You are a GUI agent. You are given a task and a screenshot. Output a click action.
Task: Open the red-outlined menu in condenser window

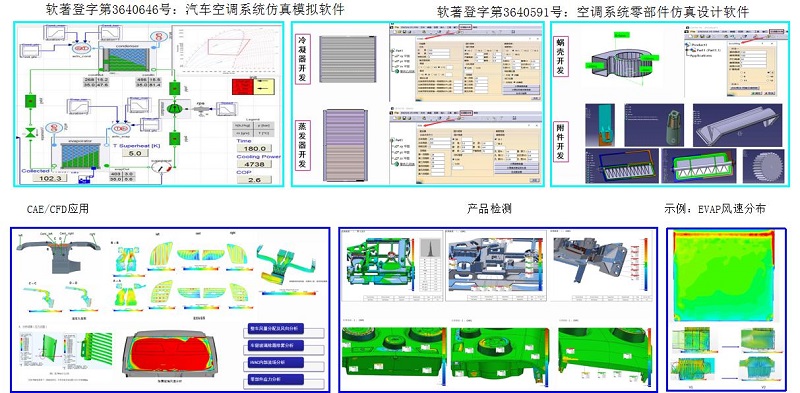click(466, 26)
